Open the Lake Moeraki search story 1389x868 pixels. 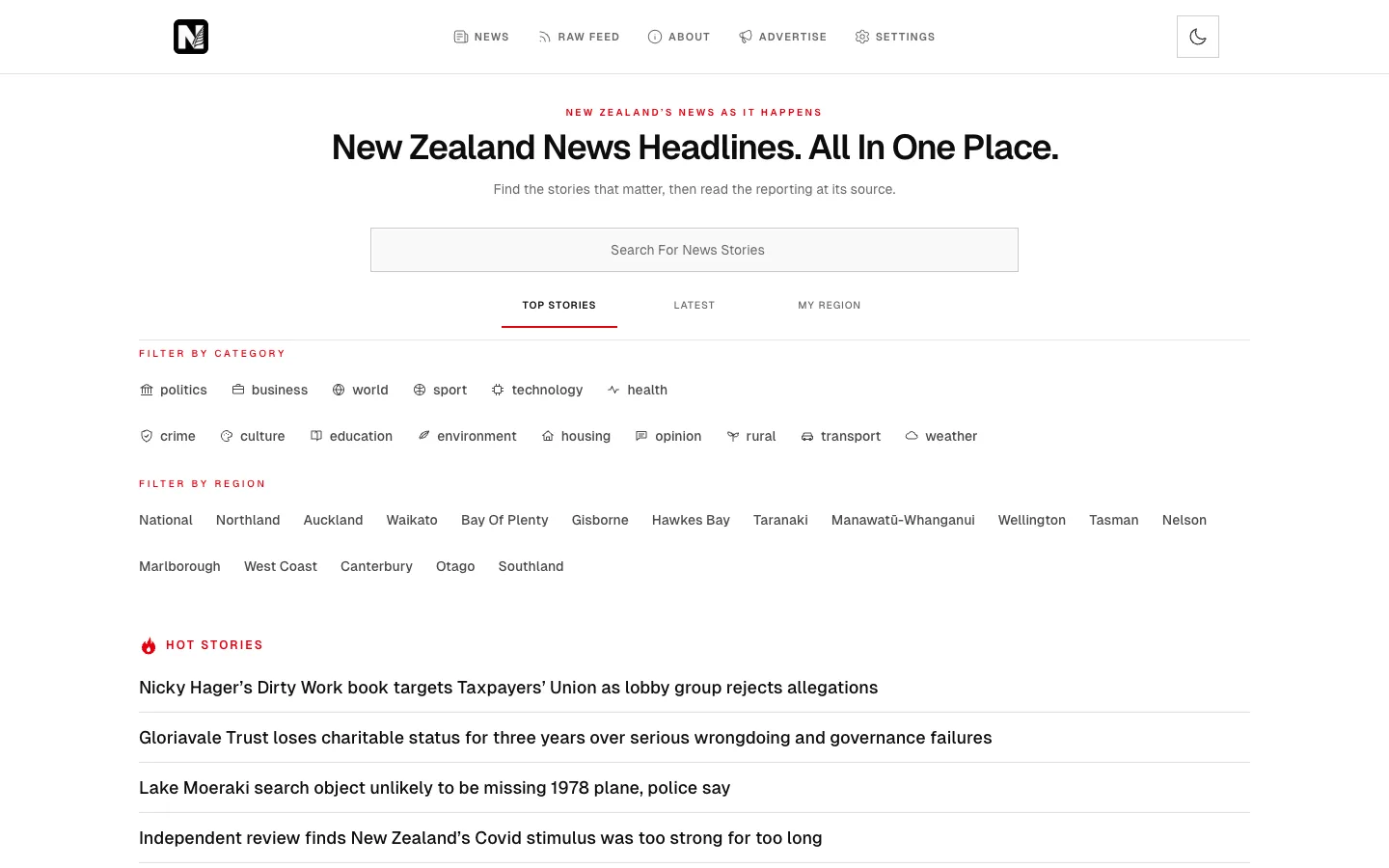click(x=434, y=788)
